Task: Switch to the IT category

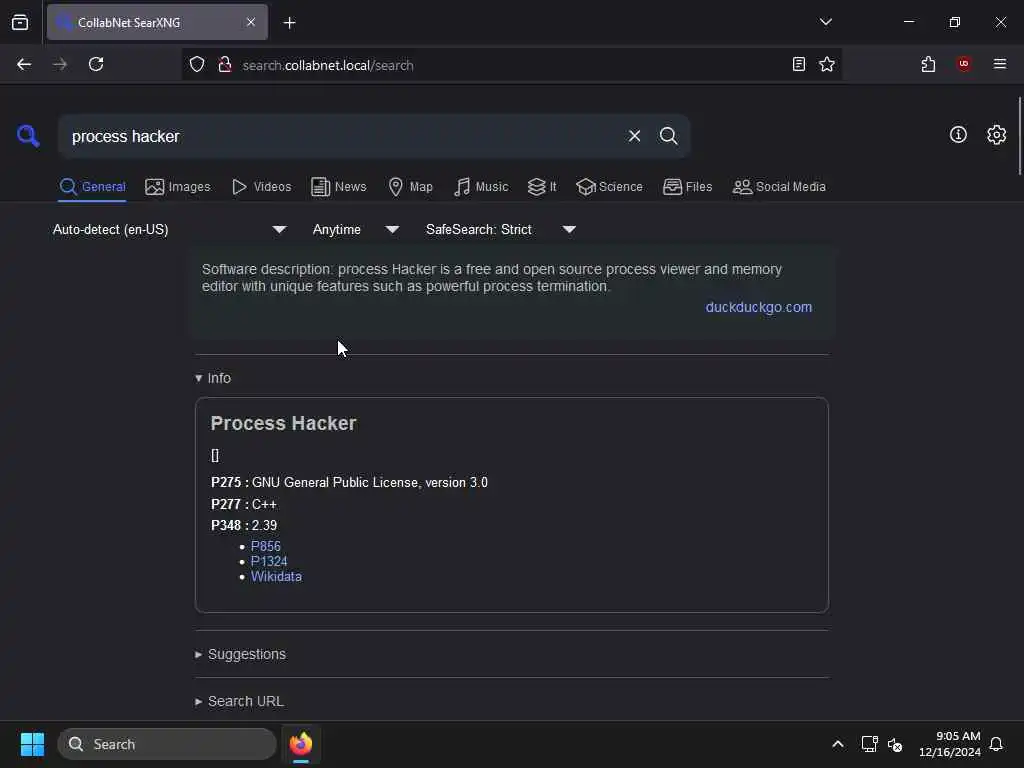Action: click(x=542, y=187)
